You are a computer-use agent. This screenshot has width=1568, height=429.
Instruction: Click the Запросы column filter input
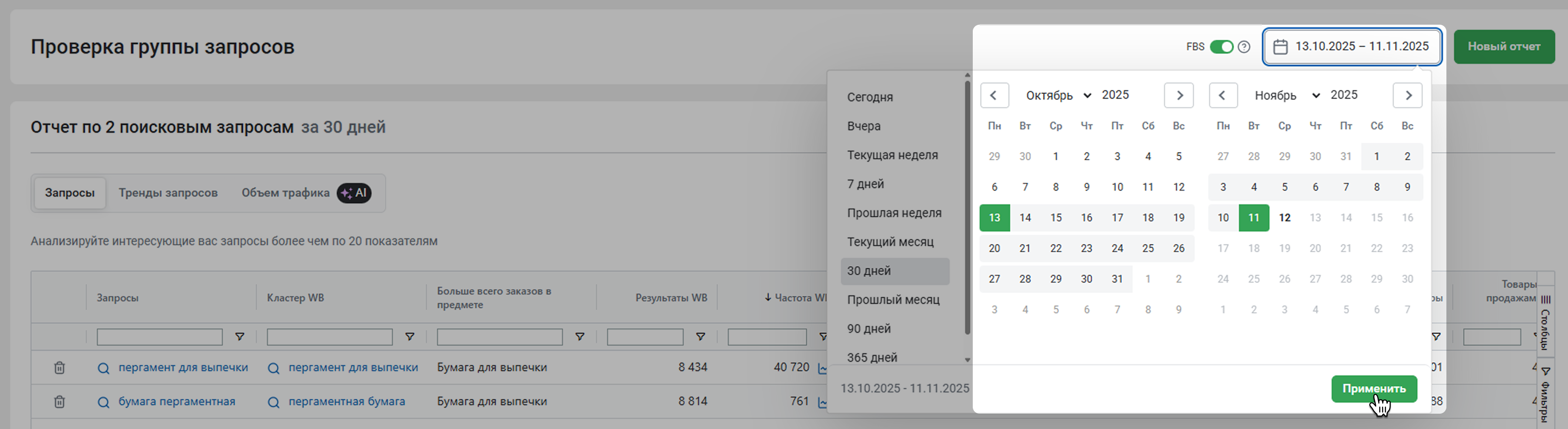click(159, 337)
